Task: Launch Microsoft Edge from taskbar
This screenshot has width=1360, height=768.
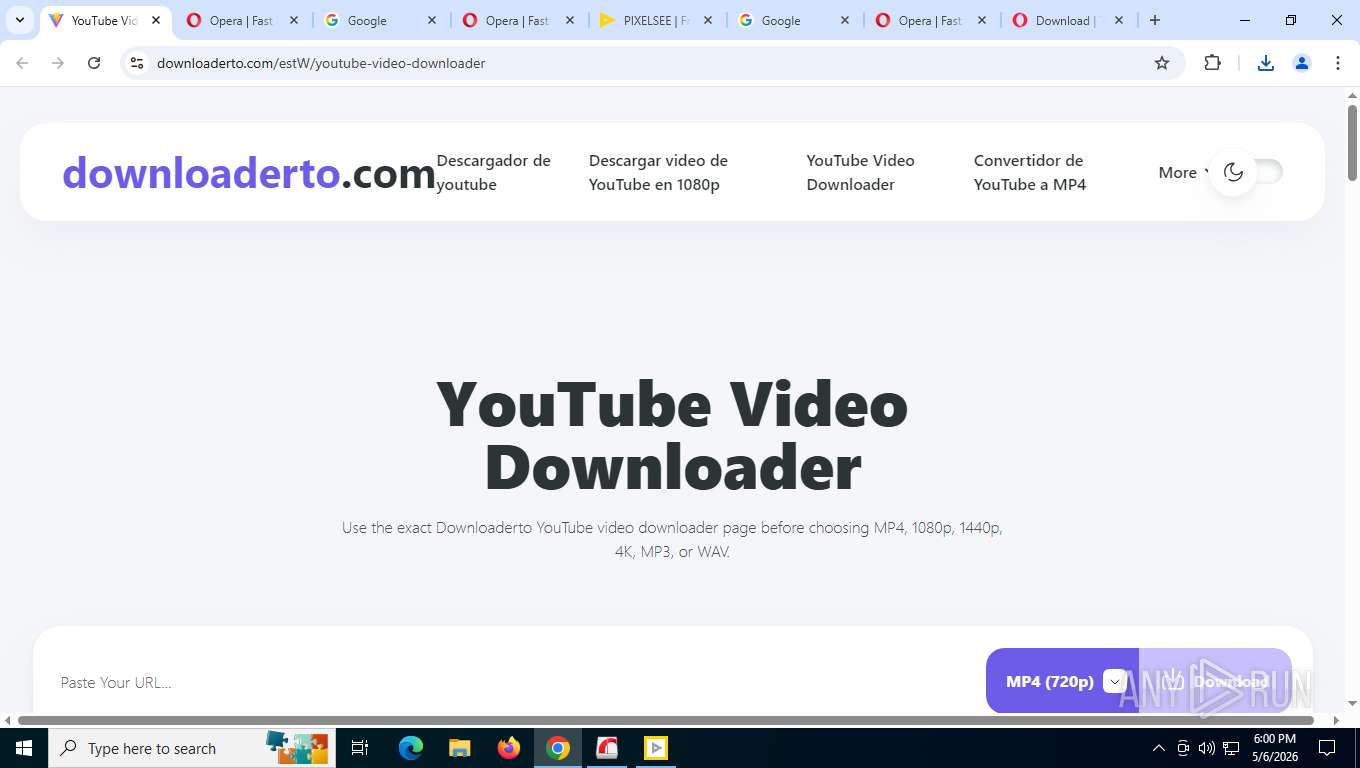Action: tap(411, 748)
